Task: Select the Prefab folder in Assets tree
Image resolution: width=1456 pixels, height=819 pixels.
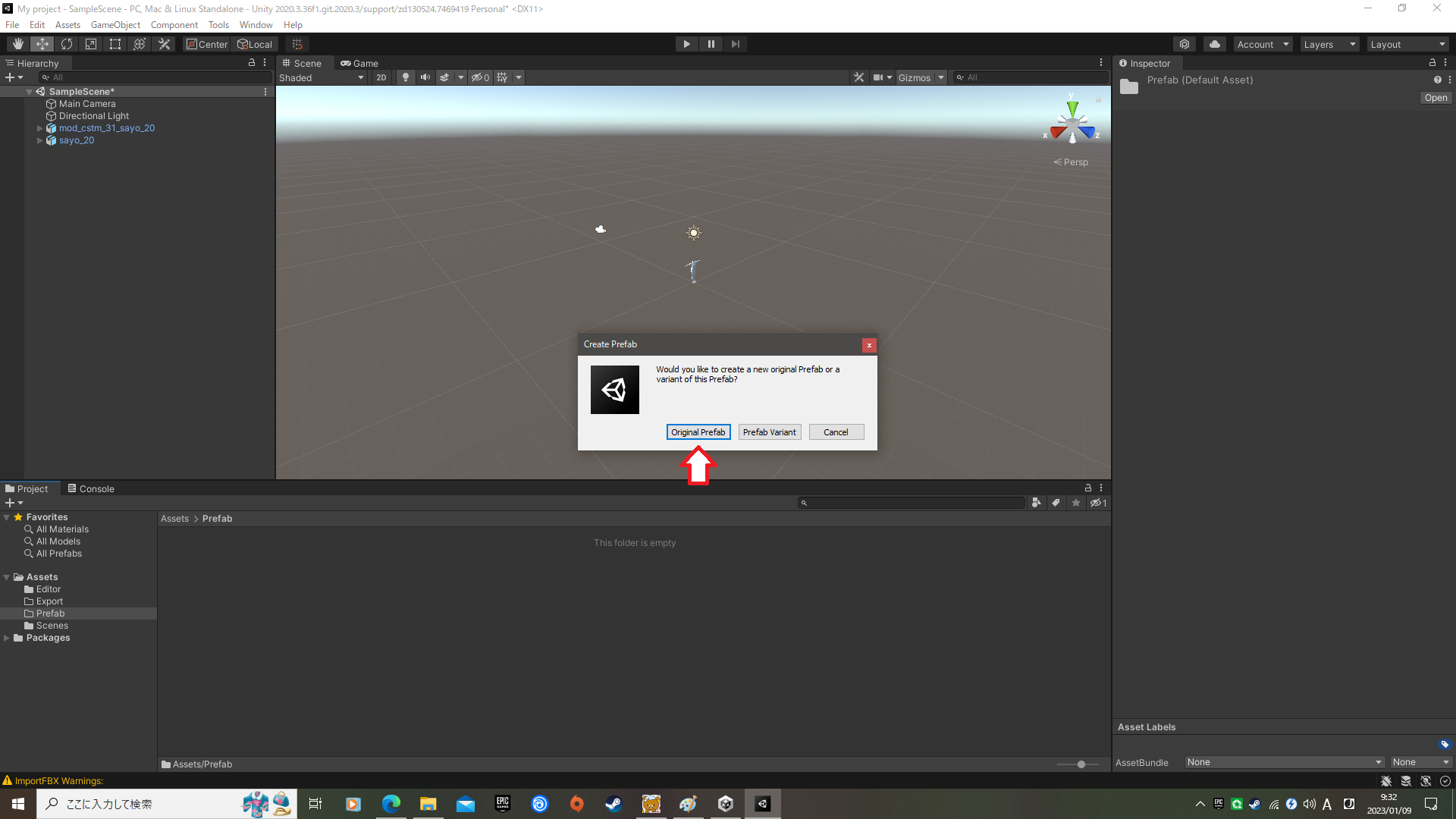Action: 50,613
